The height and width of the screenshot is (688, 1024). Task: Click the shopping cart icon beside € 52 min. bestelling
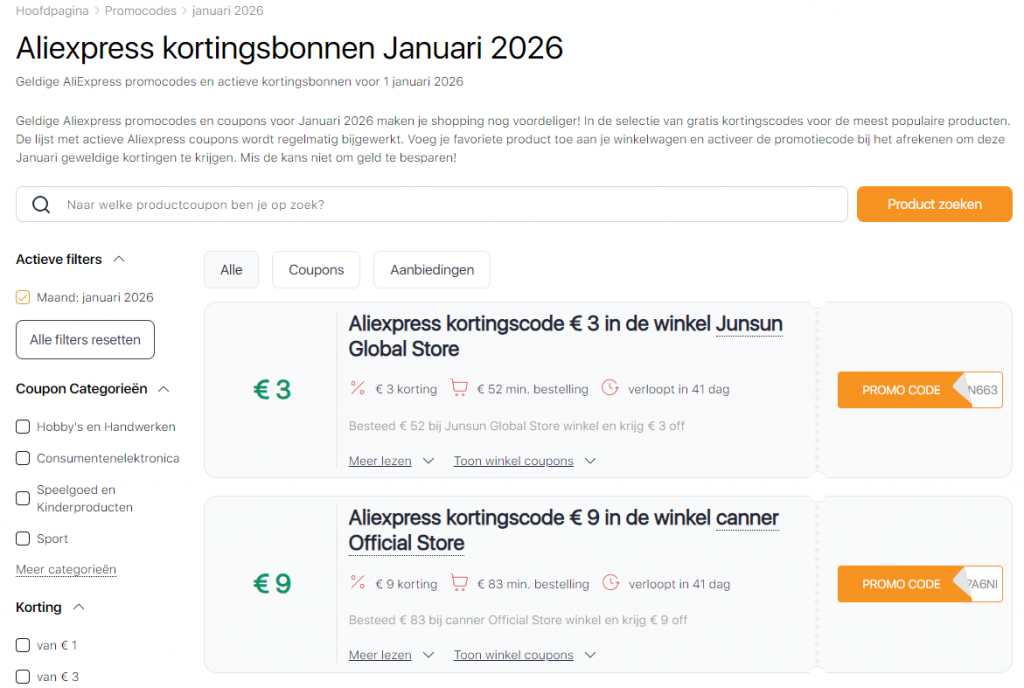[x=459, y=389]
